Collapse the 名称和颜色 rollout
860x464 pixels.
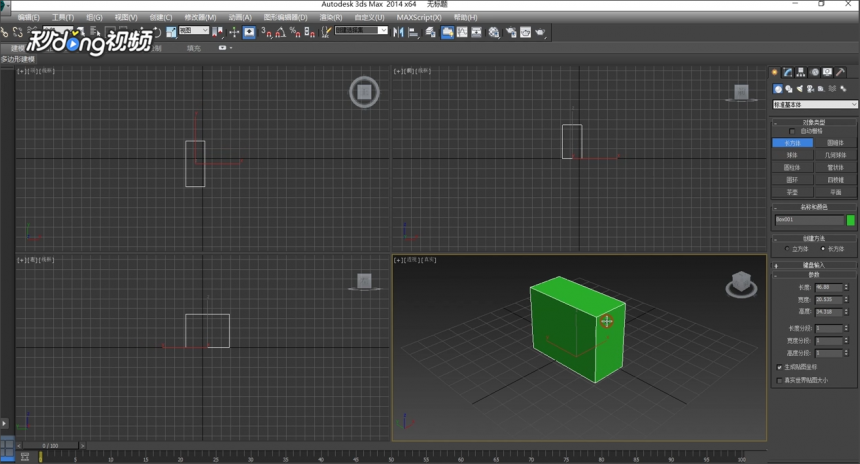point(814,207)
